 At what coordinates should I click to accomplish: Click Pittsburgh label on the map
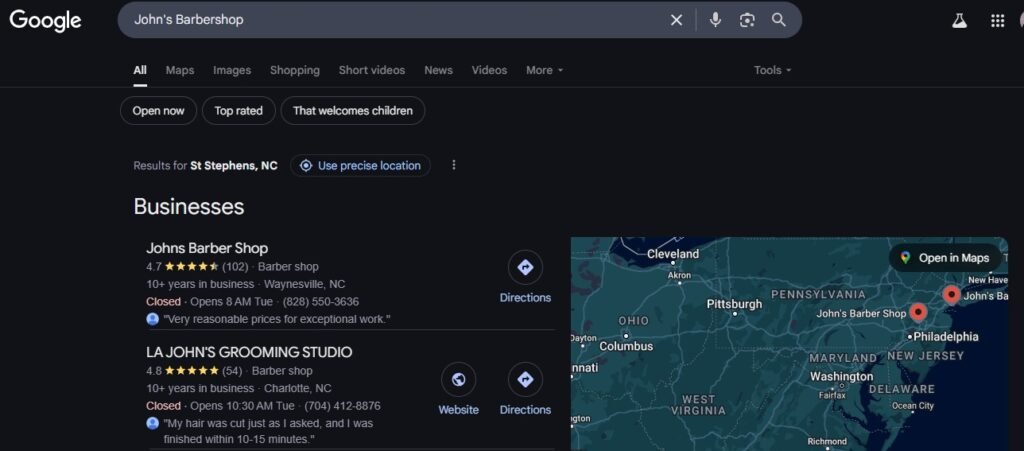click(x=734, y=304)
